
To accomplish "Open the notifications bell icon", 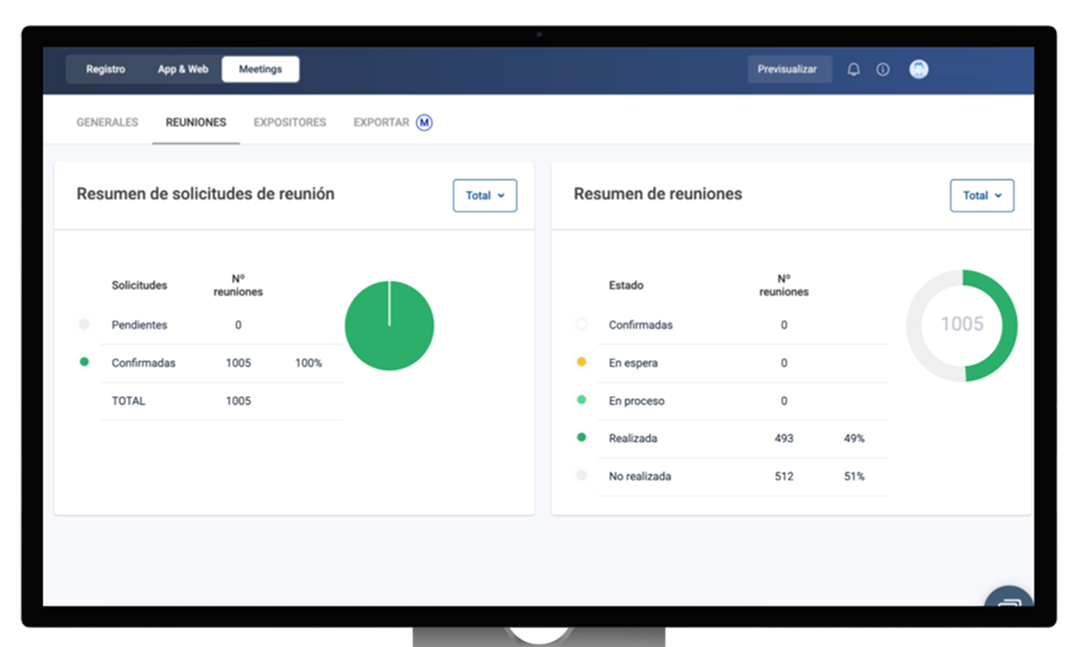I will (853, 69).
